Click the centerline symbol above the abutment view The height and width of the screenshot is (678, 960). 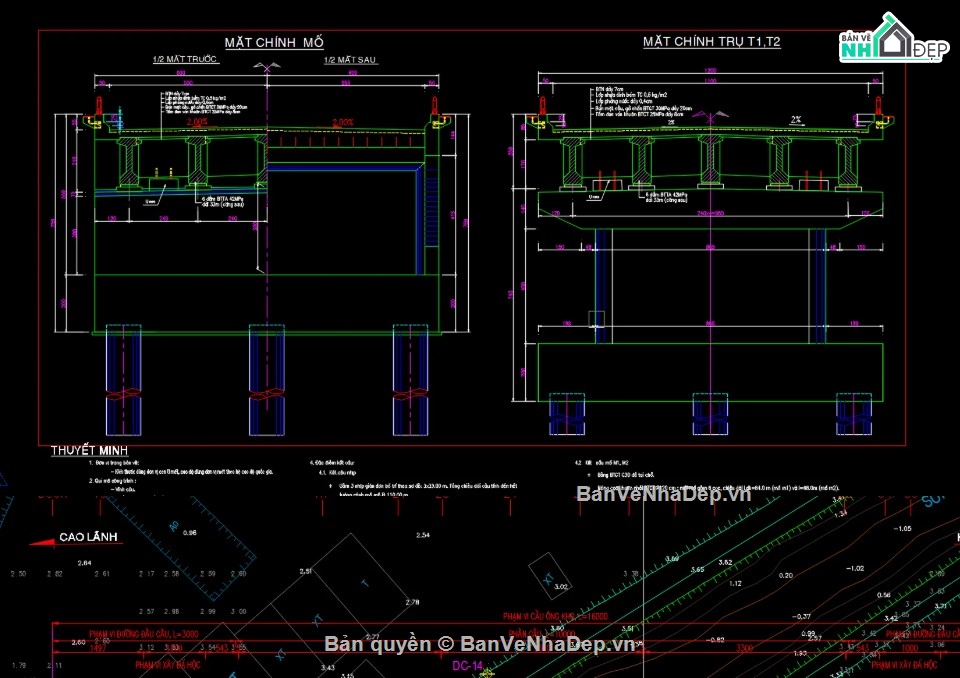[x=266, y=67]
